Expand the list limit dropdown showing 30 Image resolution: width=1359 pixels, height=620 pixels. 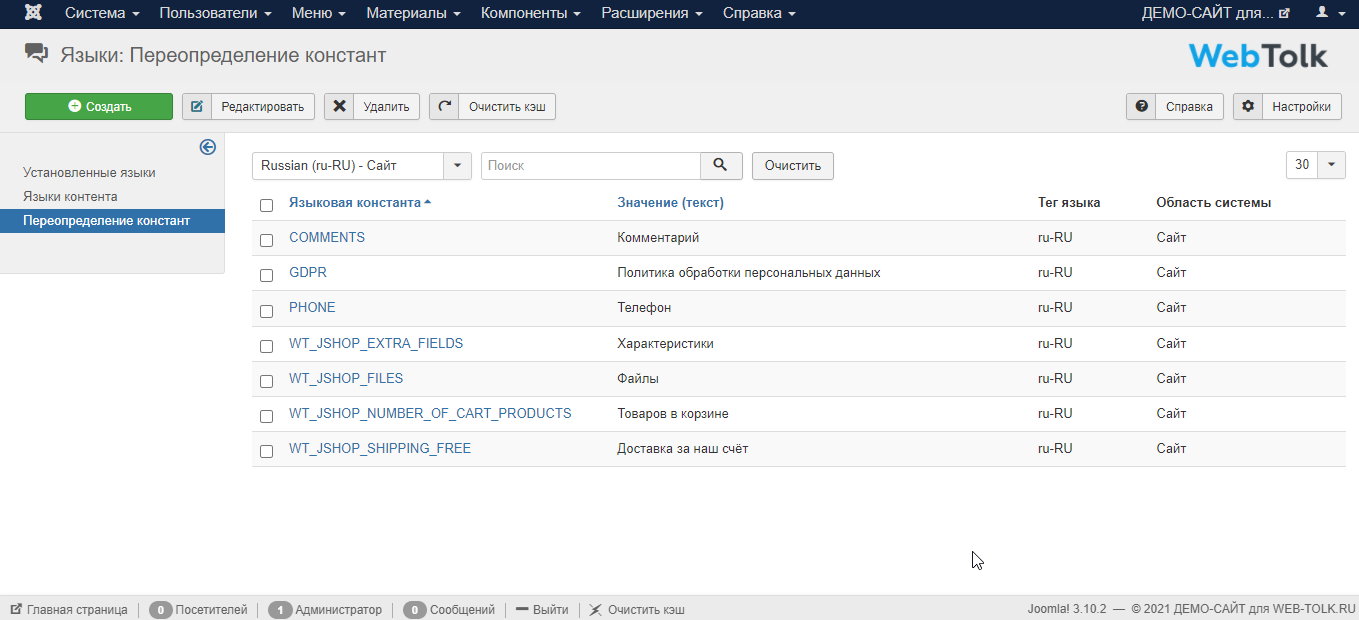pyautogui.click(x=1315, y=165)
